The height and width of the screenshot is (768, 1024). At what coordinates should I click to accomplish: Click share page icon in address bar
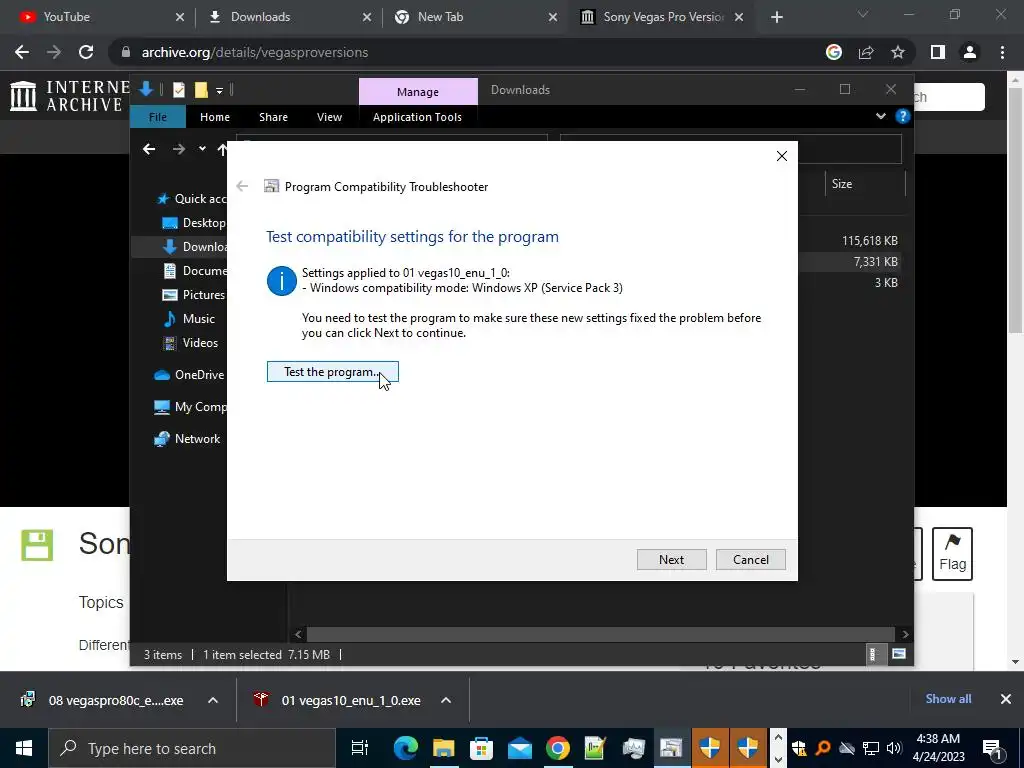(x=866, y=52)
